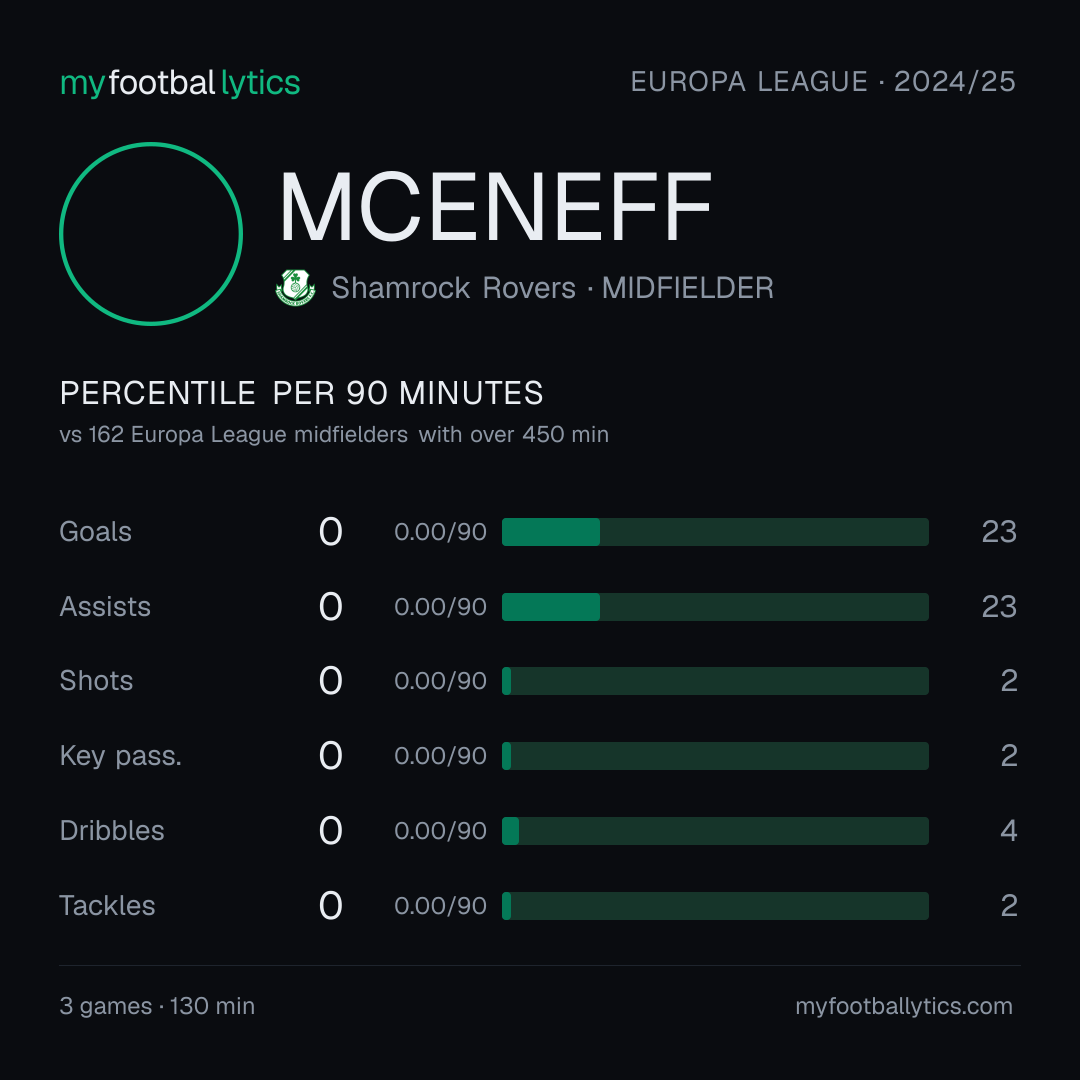Click the Assists 0.00/90 value
The width and height of the screenshot is (1080, 1080).
point(440,607)
